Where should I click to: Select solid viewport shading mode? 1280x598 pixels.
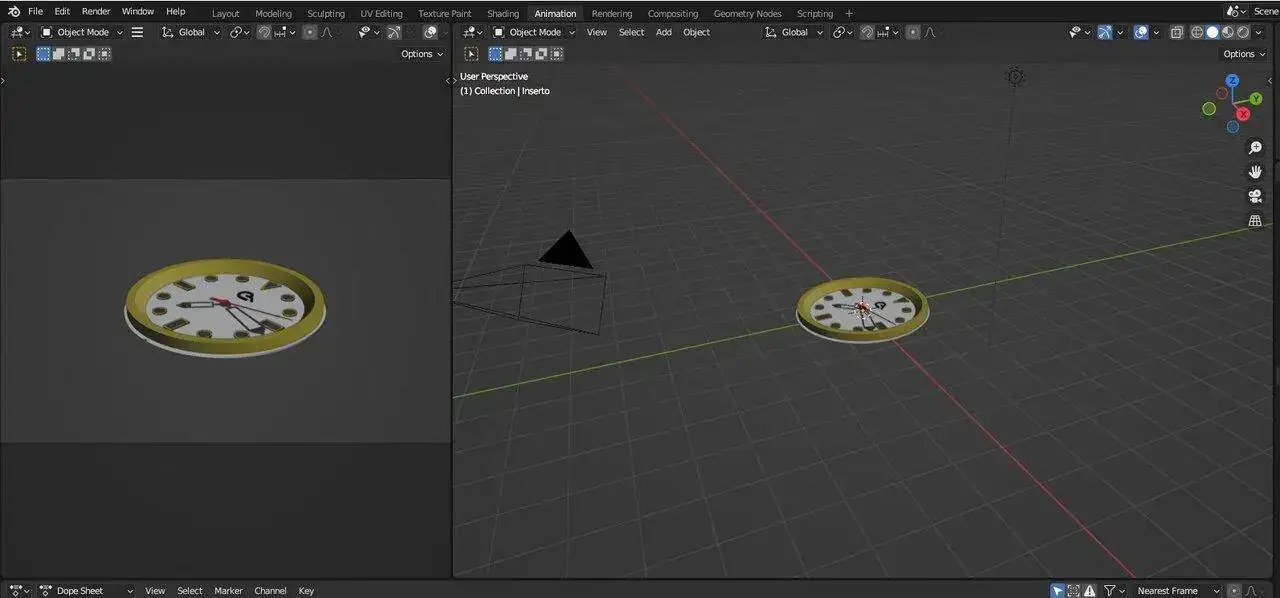coord(1212,32)
